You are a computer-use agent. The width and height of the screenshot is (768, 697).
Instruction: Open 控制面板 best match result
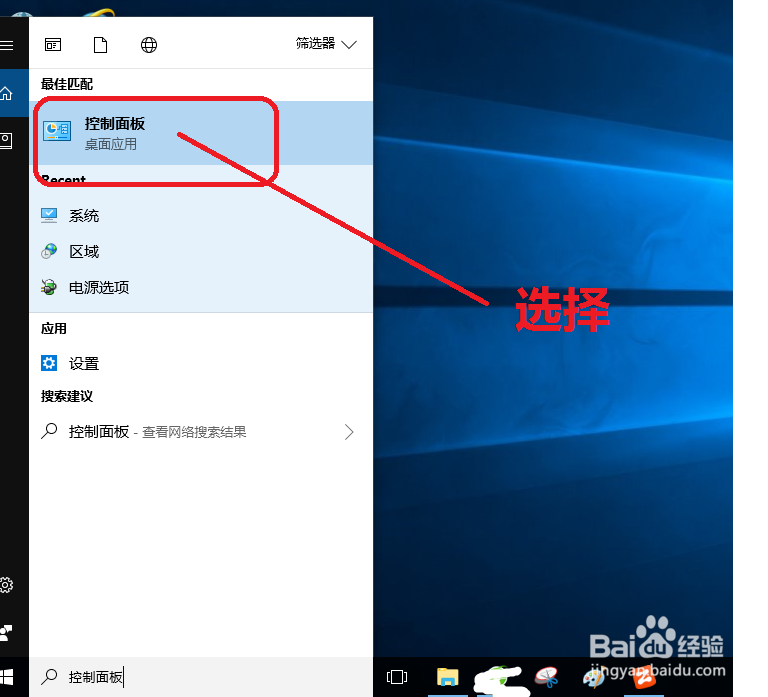[x=201, y=133]
